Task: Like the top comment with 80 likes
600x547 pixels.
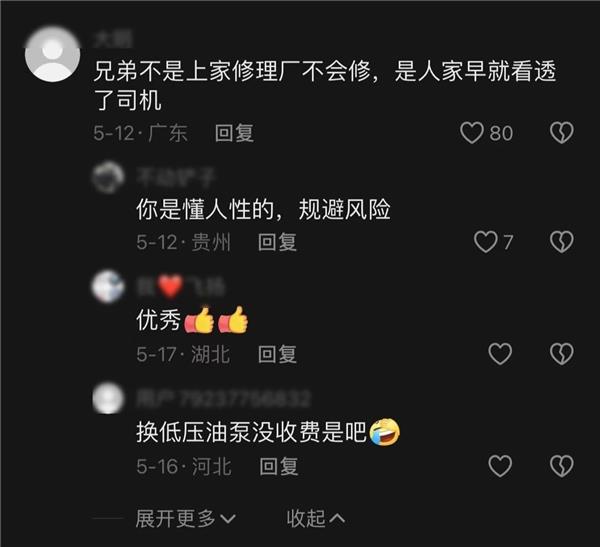Action: point(471,133)
